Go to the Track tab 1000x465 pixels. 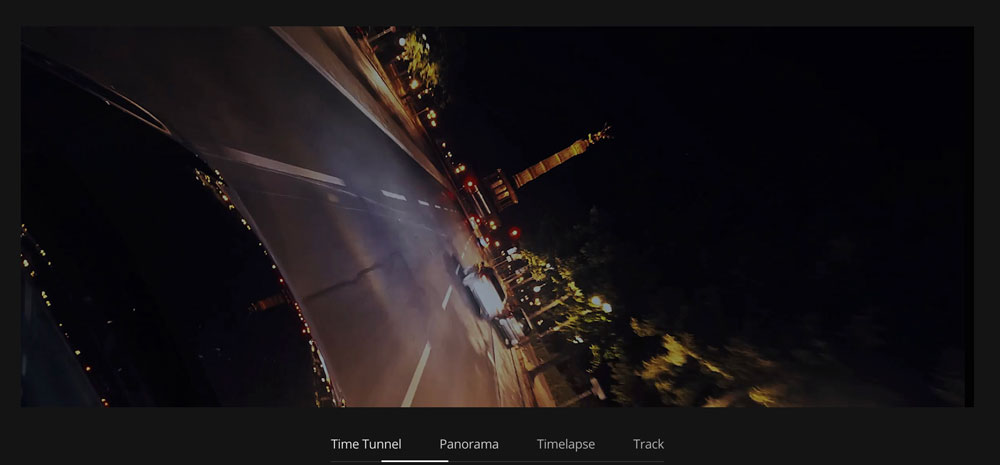point(648,444)
